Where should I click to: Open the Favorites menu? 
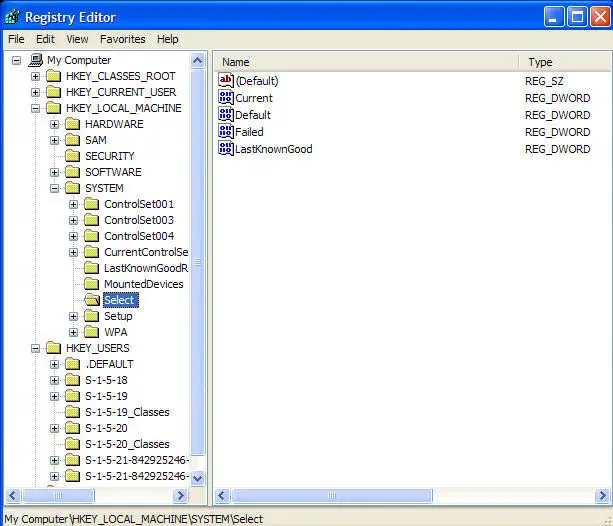[x=122, y=39]
